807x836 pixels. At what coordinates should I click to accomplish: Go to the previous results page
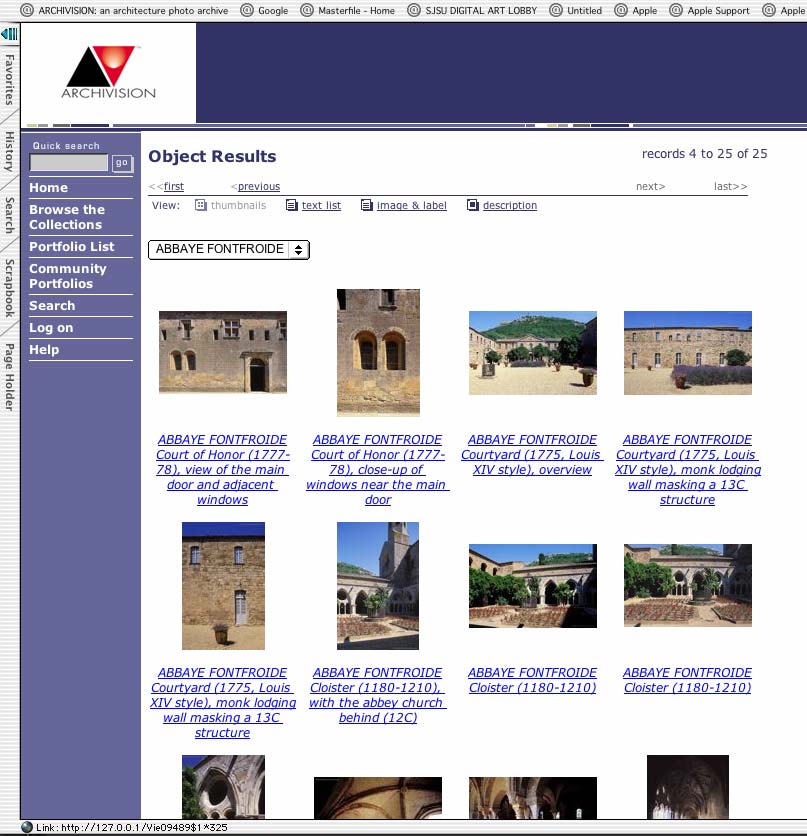[259, 187]
